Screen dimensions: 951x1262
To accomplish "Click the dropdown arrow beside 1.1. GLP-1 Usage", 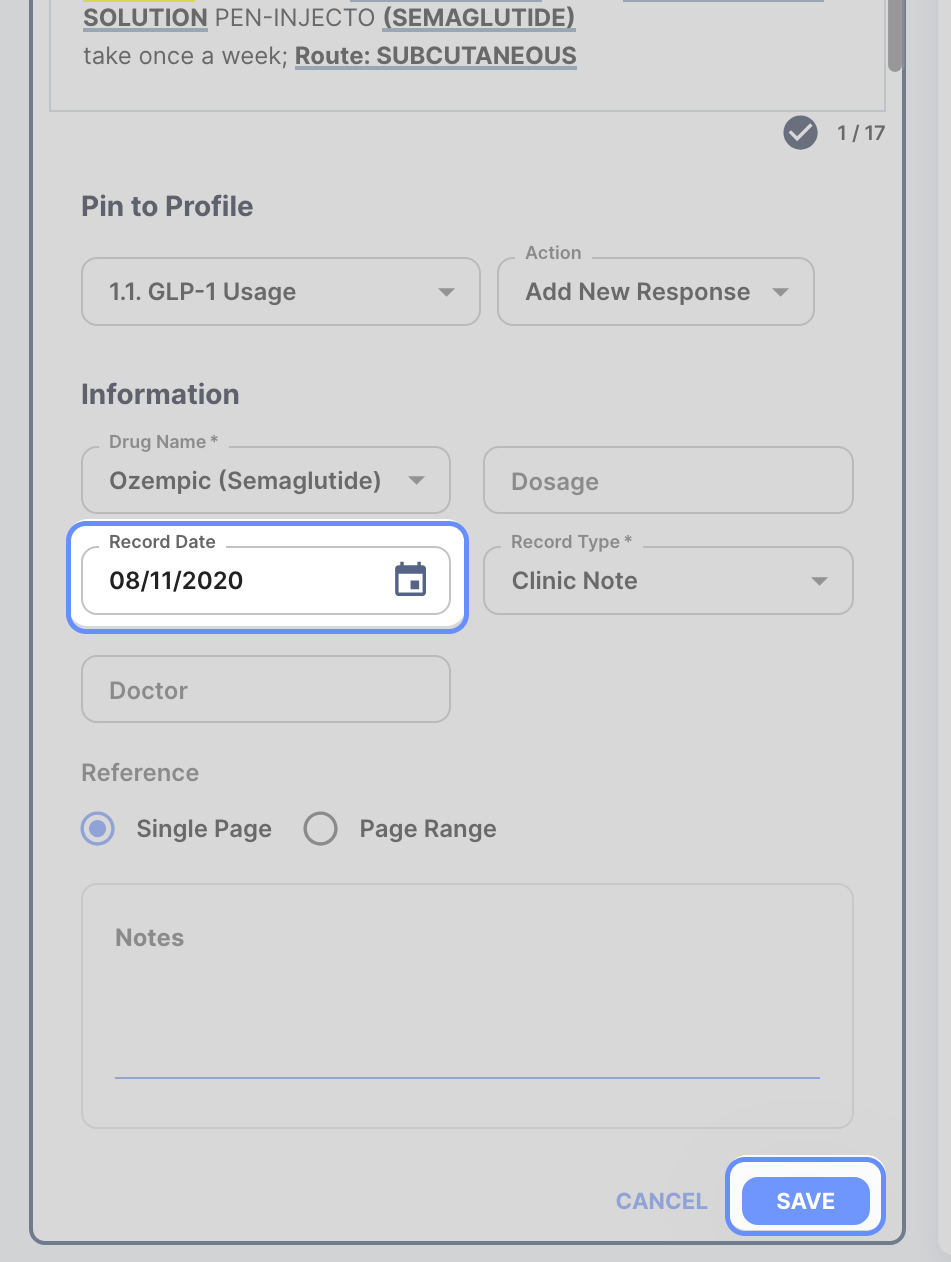I will coord(446,291).
